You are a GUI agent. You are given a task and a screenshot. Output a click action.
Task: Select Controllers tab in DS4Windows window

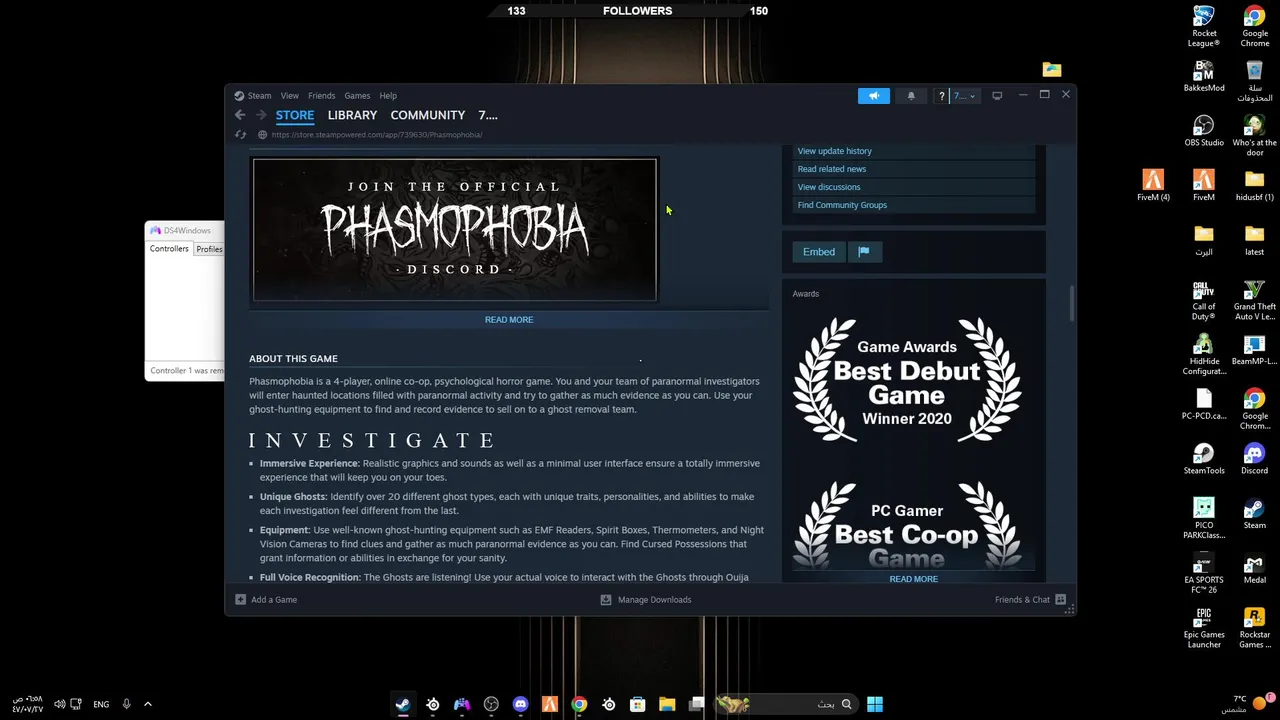coord(169,249)
